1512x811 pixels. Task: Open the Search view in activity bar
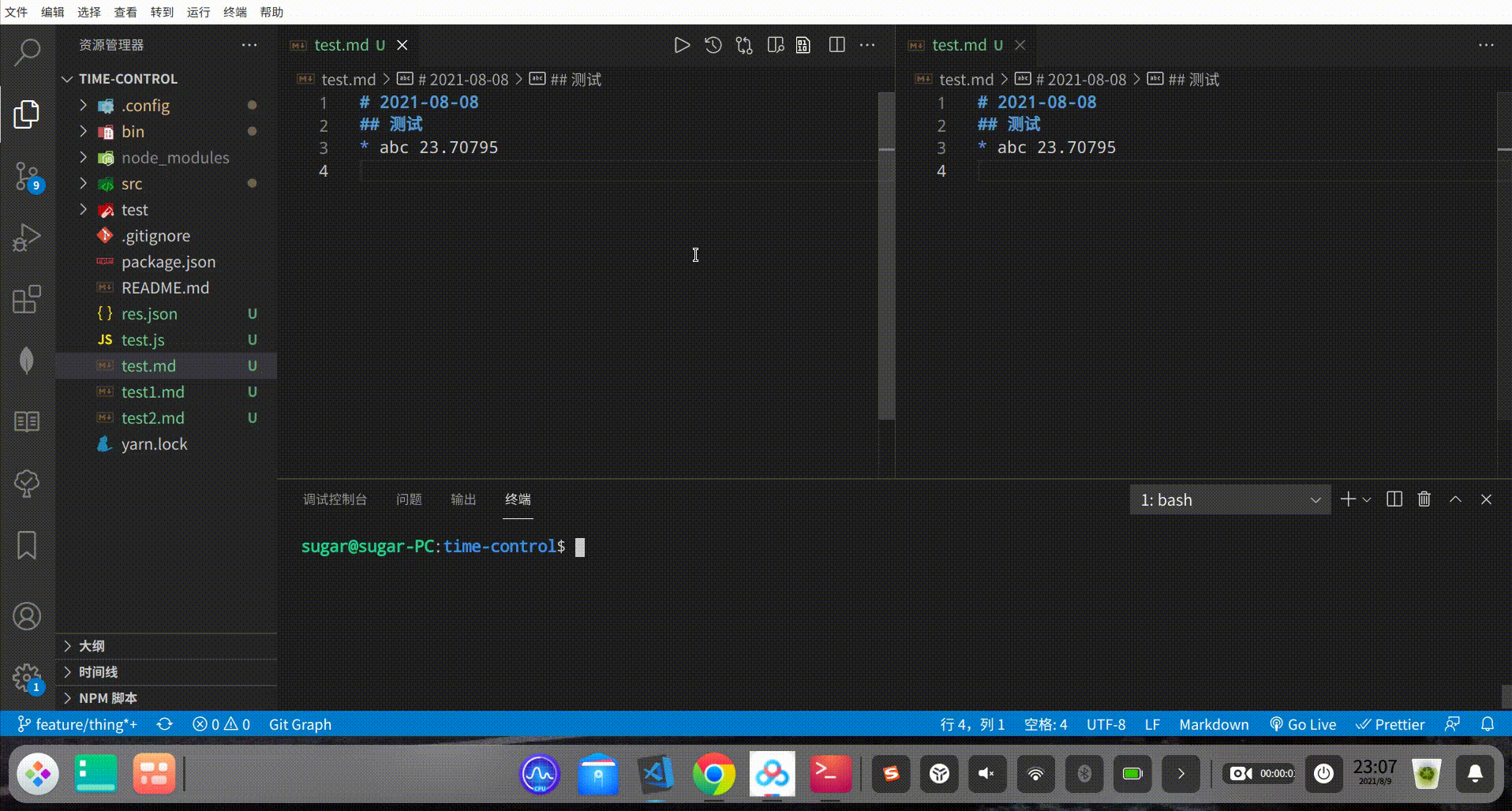(x=28, y=53)
